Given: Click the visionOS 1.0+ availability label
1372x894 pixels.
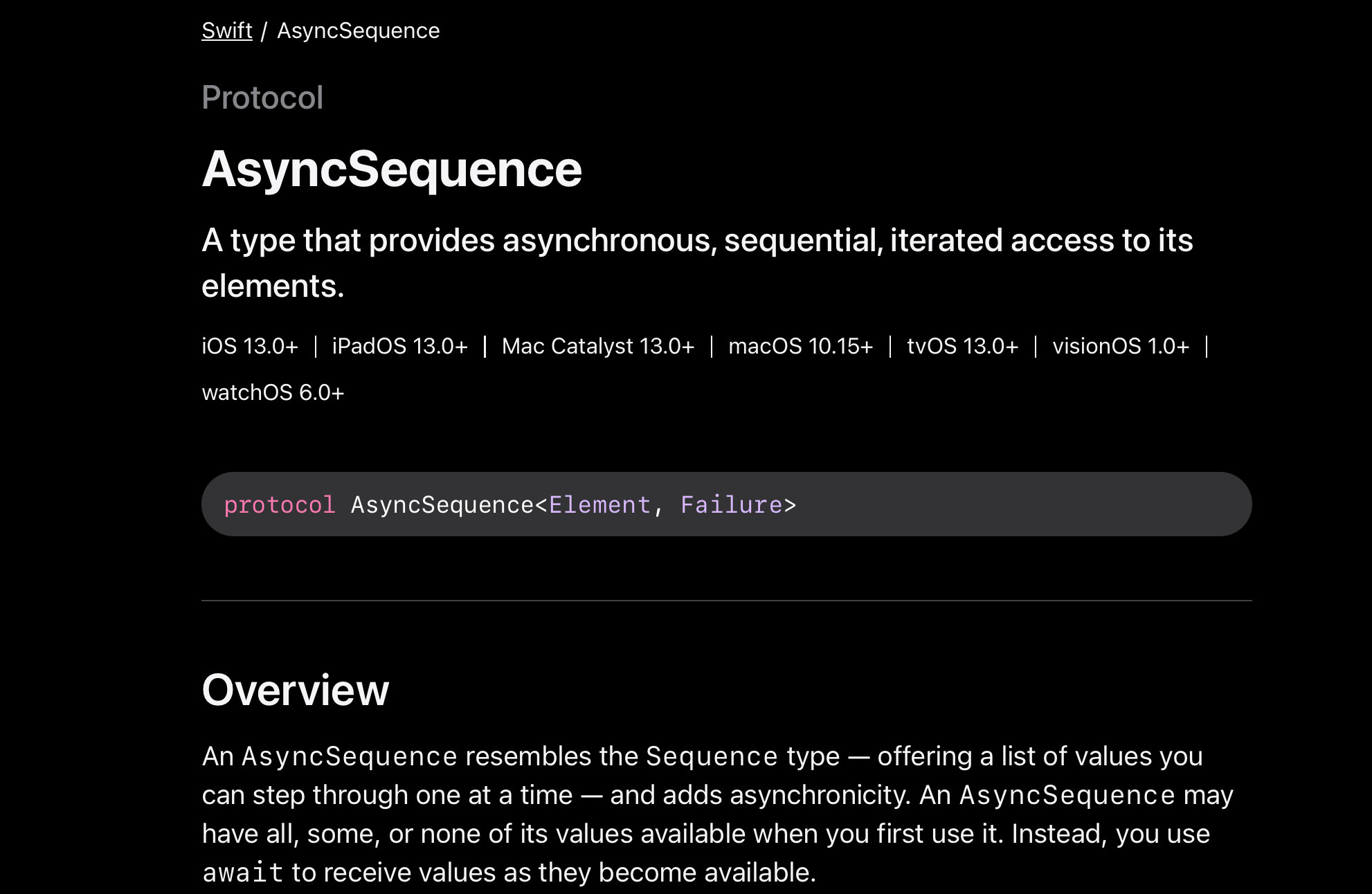Looking at the screenshot, I should point(1121,346).
